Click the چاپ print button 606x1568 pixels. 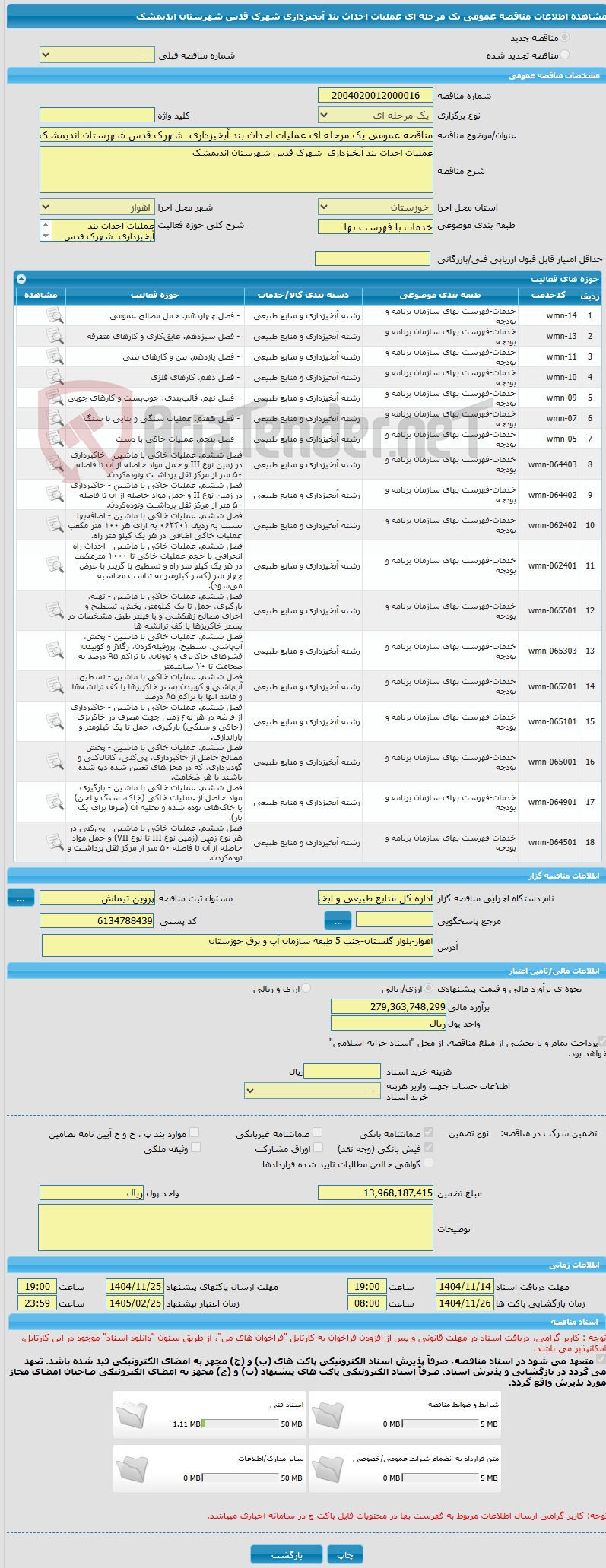coord(345,1554)
